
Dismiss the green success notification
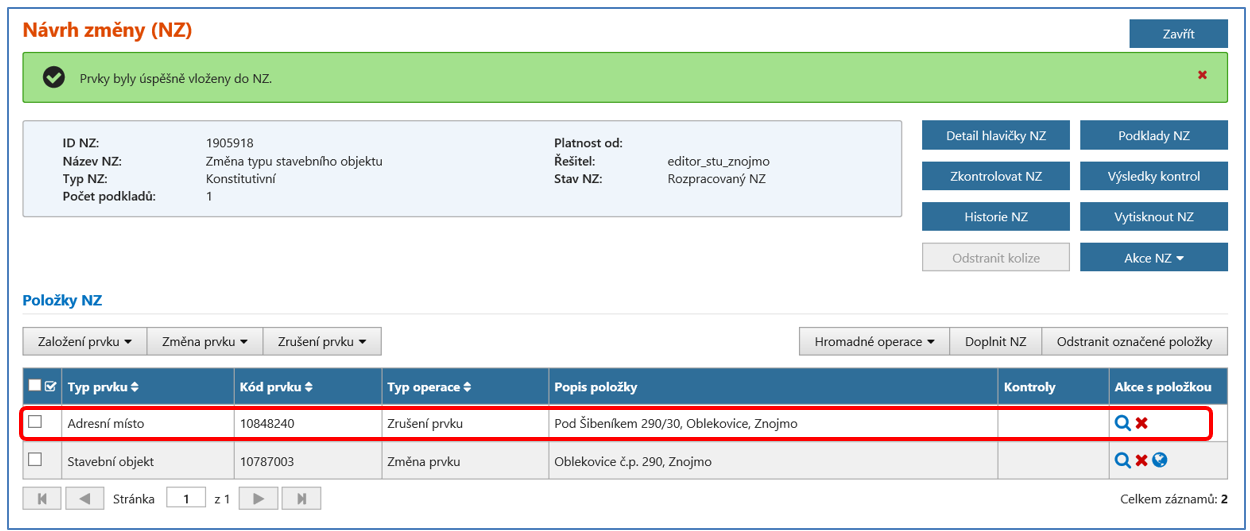1202,75
